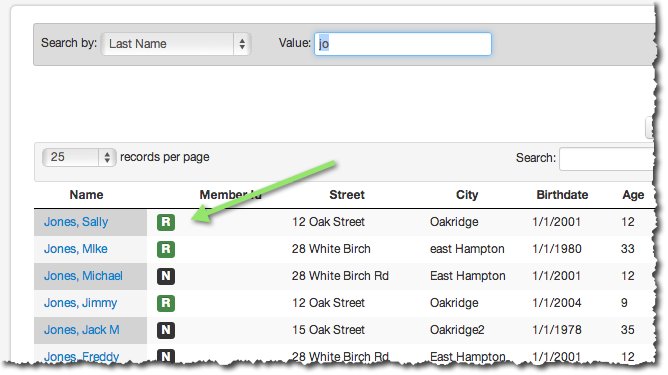Sort by the Member Id column header
This screenshot has height=375, width=668.
(230, 195)
